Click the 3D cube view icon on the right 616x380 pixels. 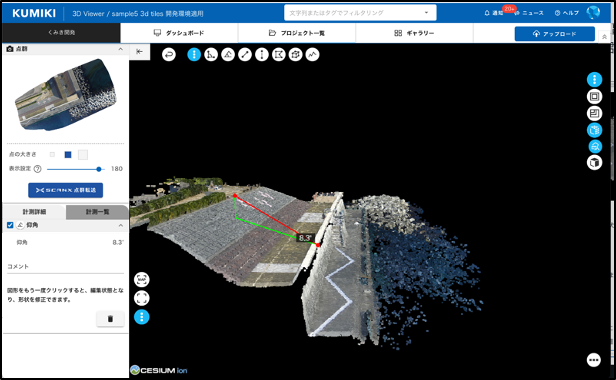tap(594, 162)
